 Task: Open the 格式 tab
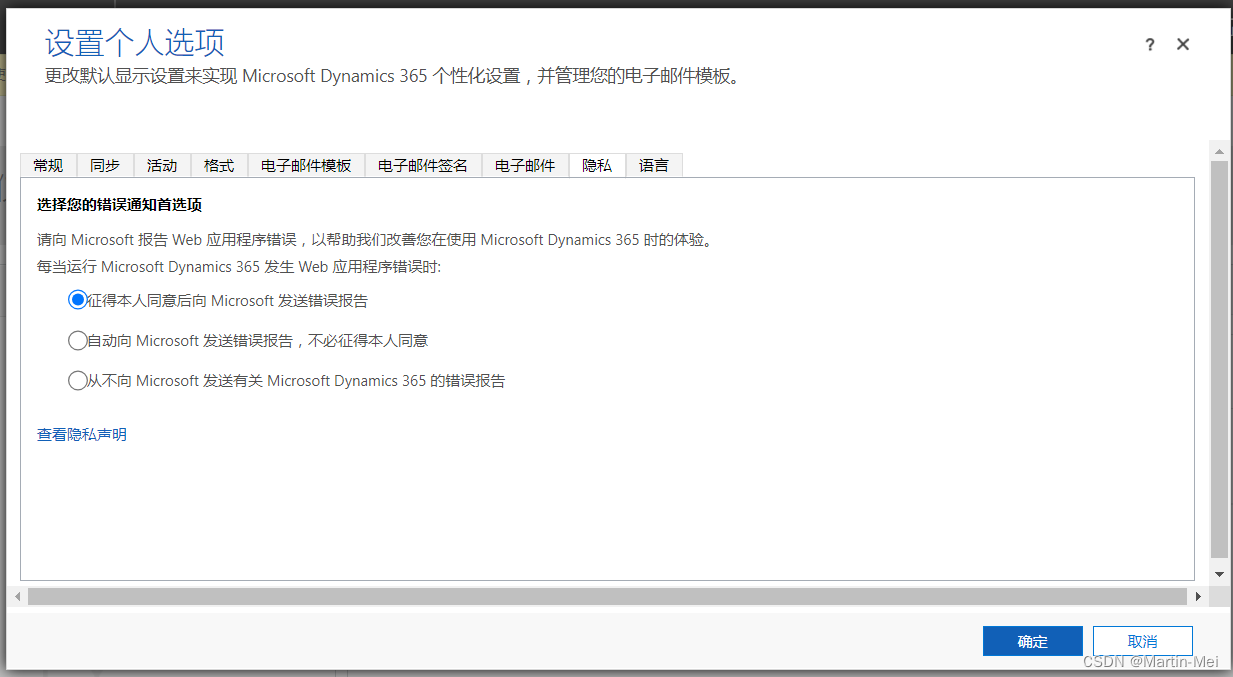219,165
